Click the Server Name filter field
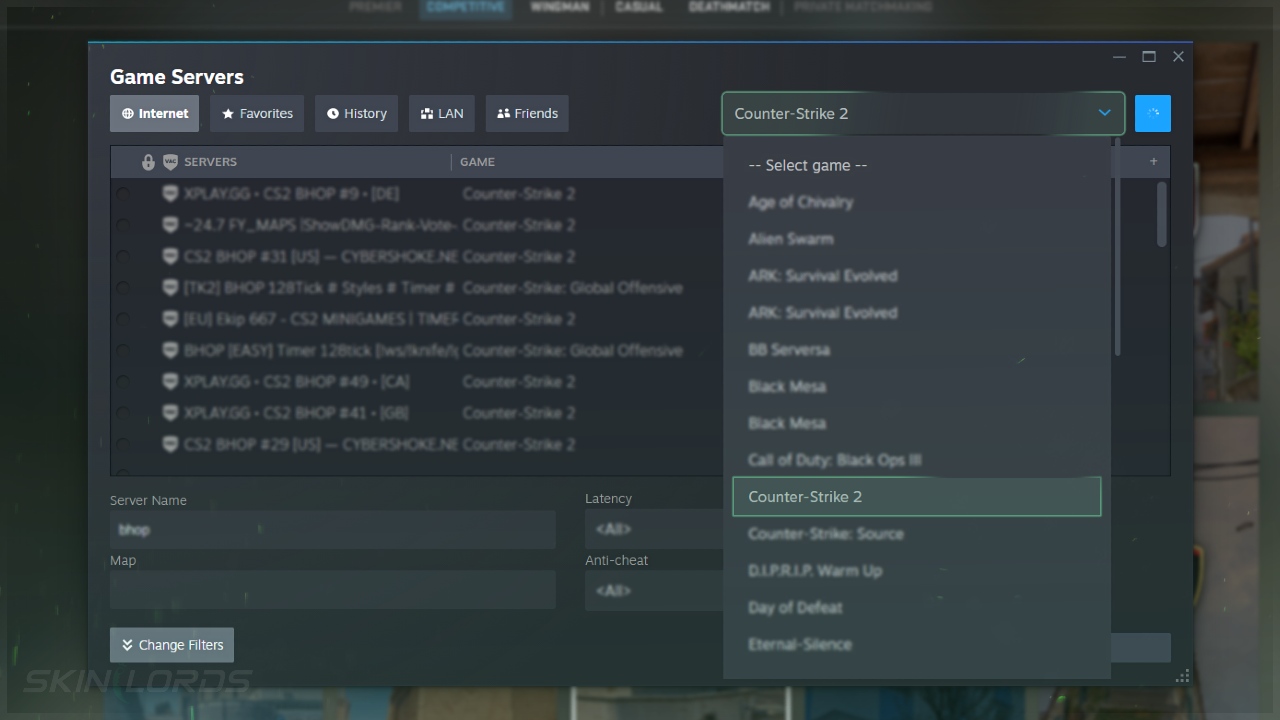Screen dimensions: 1280x720 tap(333, 529)
